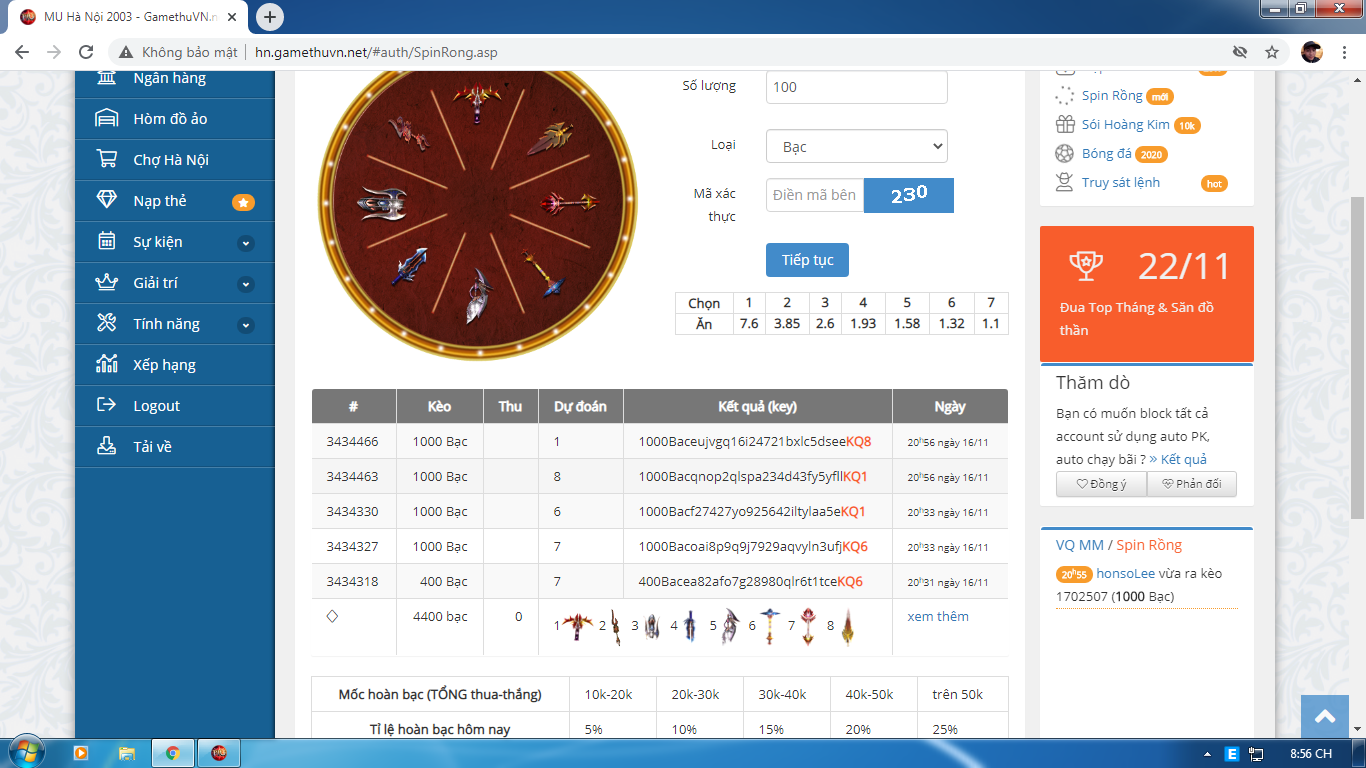Click the Logout arrow icon in sidebar
Viewport: 1366px width, 768px height.
106,406
